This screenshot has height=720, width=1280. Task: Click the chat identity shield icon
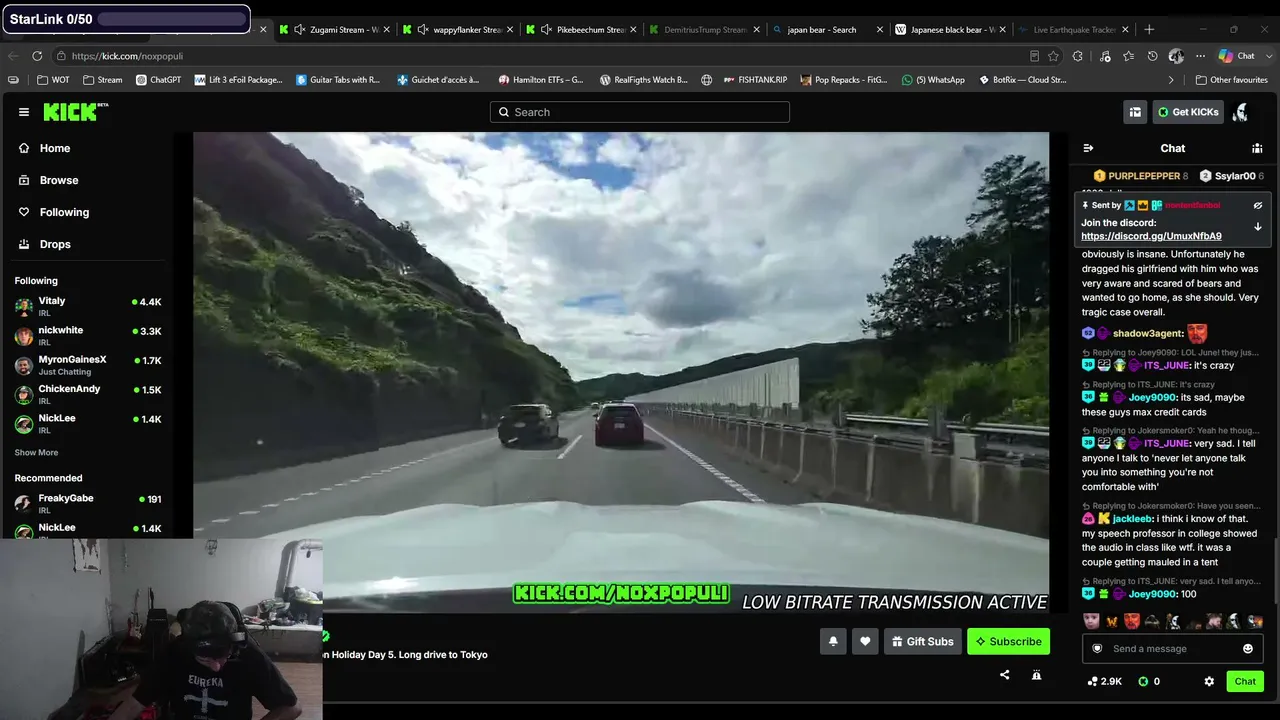coord(1097,649)
